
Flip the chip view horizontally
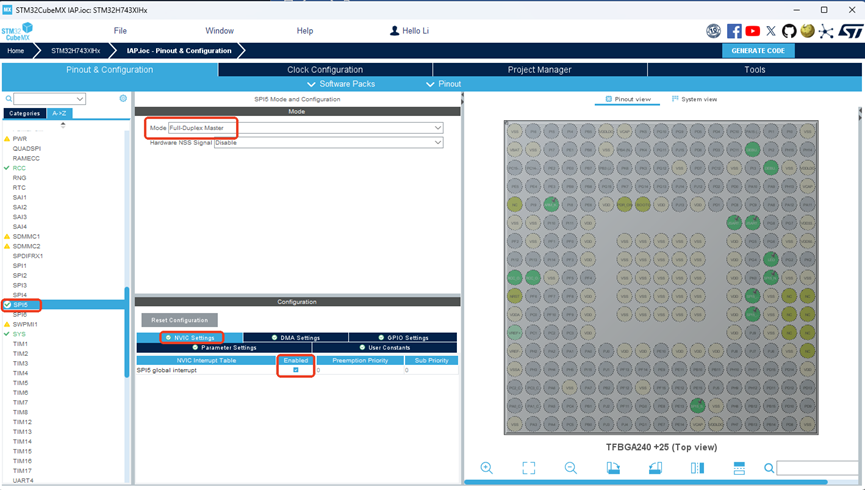point(697,468)
